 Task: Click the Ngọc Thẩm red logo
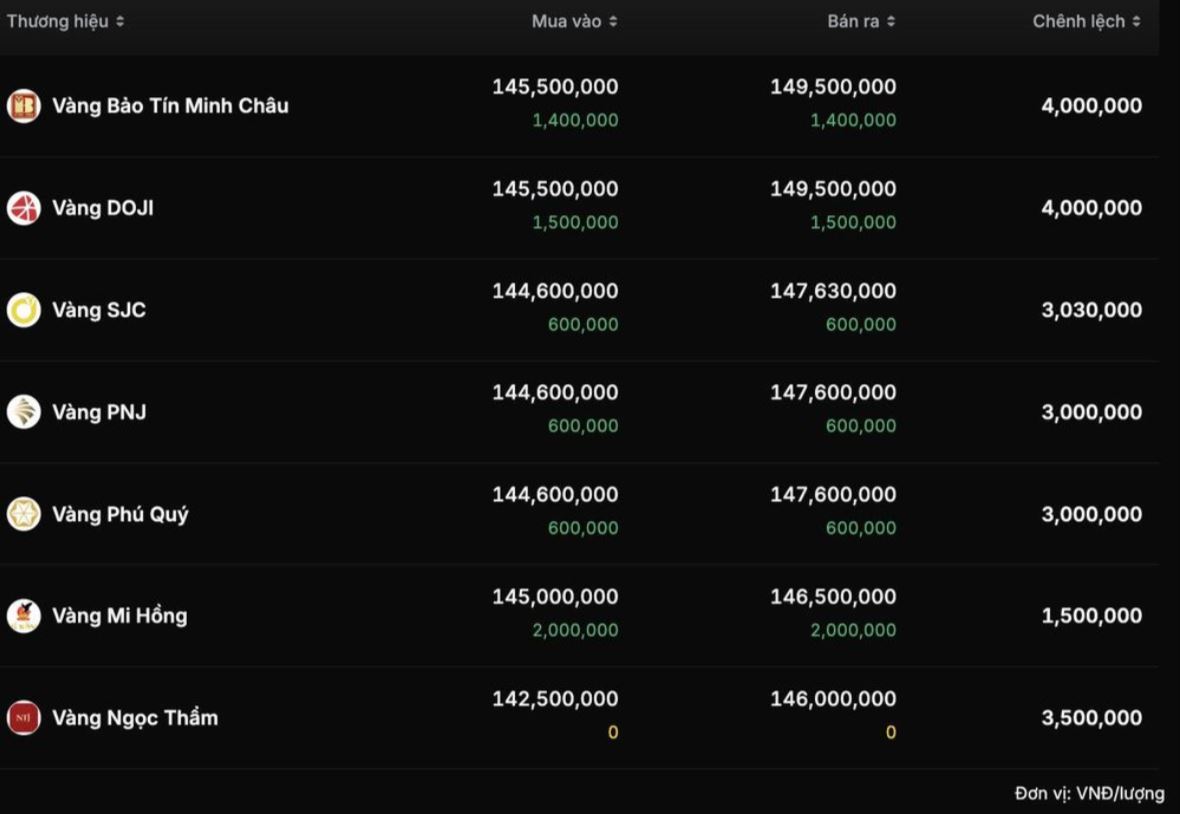(23, 718)
